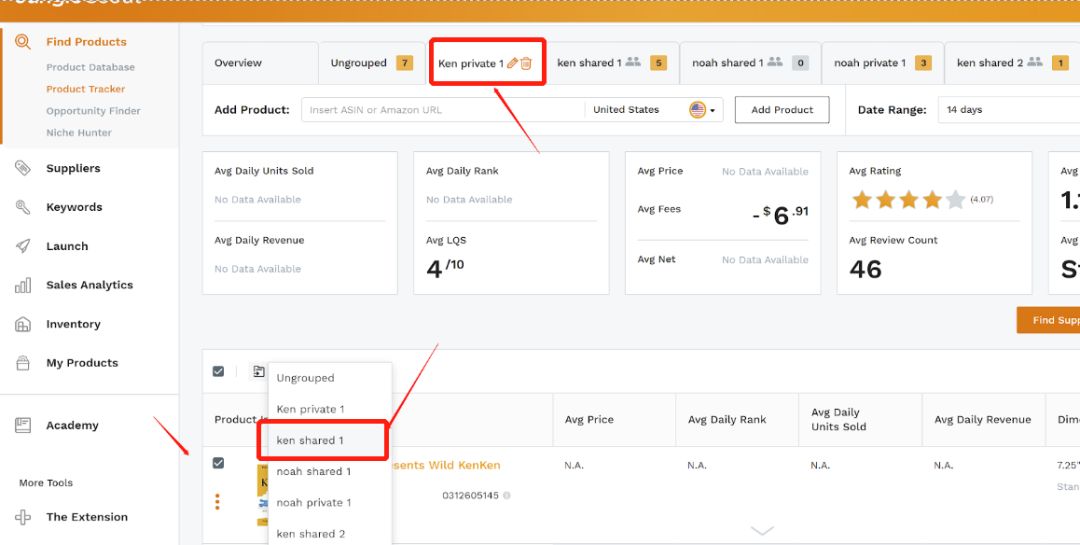
Task: Switch to the Overview tab
Action: pos(238,63)
